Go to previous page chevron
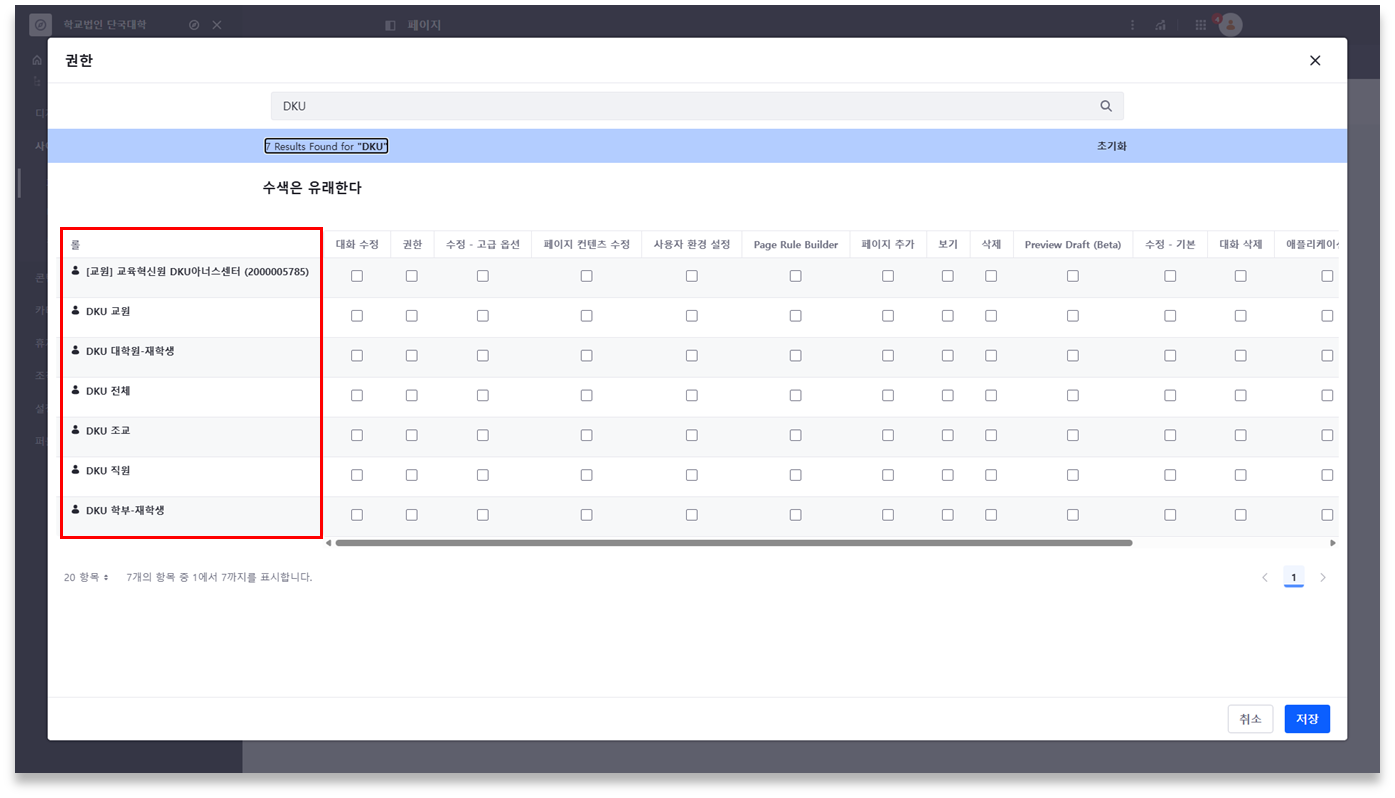 pyautogui.click(x=1264, y=577)
